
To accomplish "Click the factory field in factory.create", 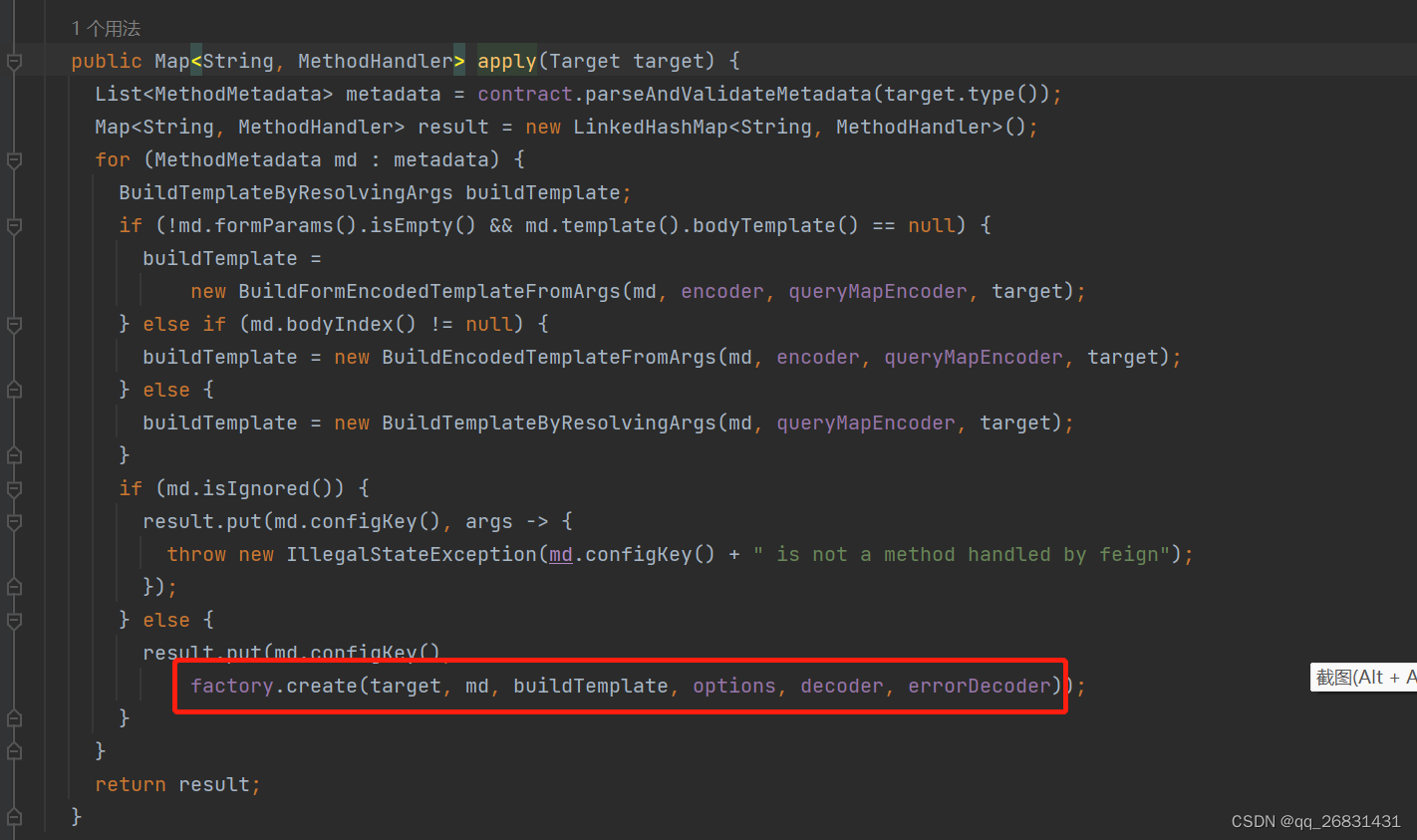I will point(232,687).
